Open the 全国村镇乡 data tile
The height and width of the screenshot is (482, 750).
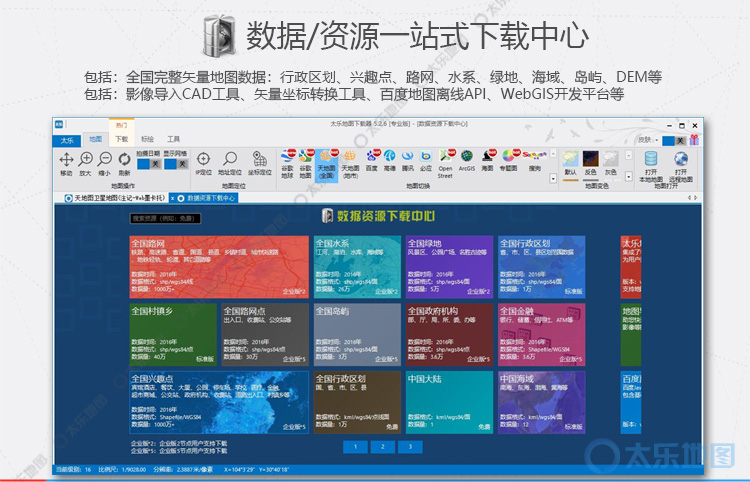click(x=173, y=335)
